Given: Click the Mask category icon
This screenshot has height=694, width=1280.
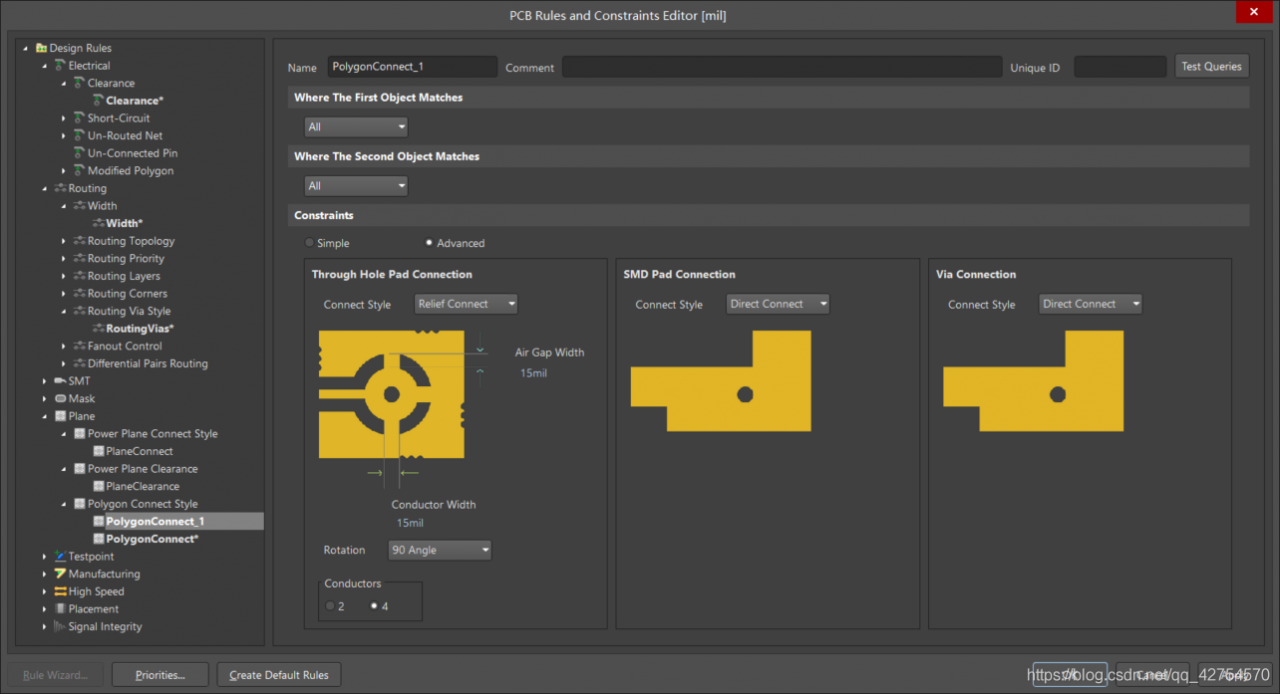Looking at the screenshot, I should pos(60,399).
